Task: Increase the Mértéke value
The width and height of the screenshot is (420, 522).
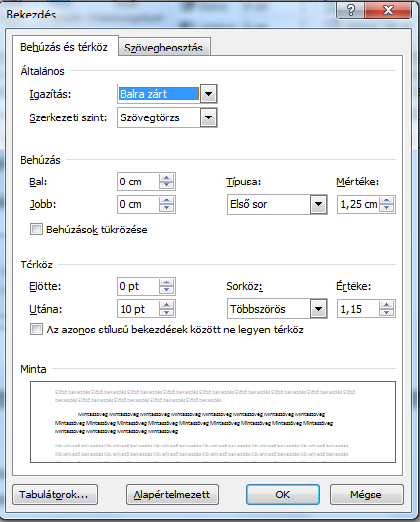Action: point(387,200)
